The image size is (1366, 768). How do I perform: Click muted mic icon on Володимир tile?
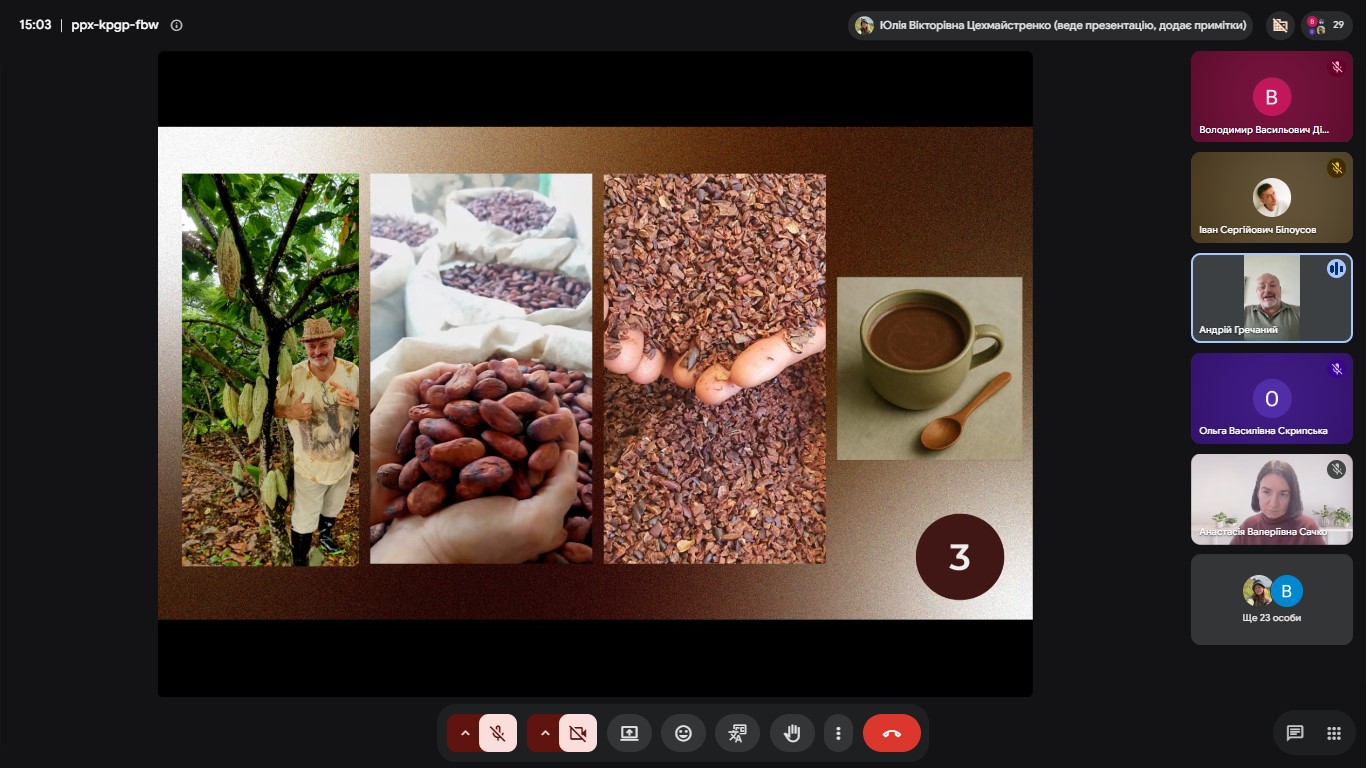click(1336, 67)
